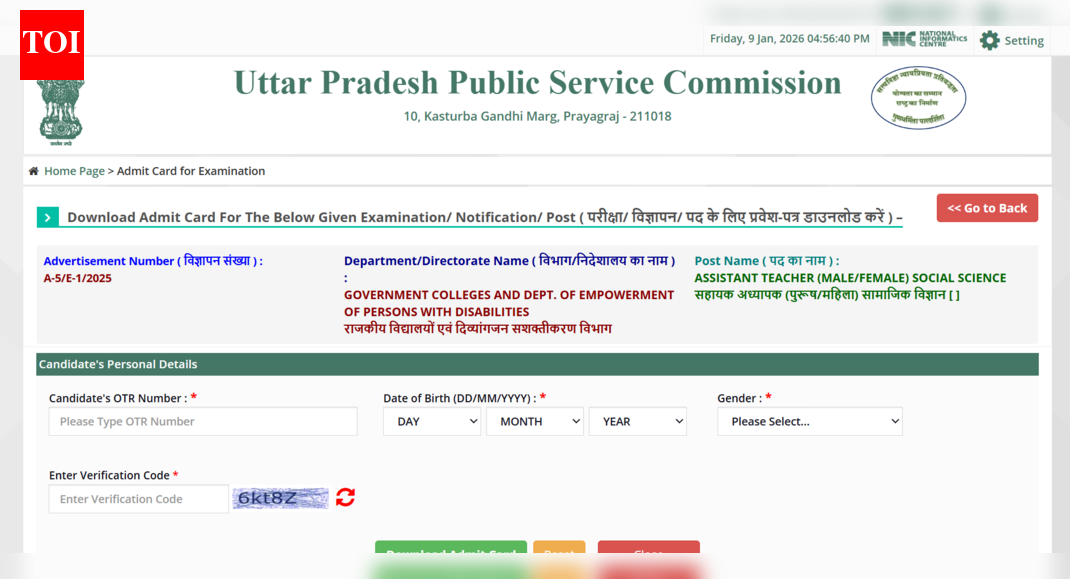Screen dimensions: 1070x579
Task: Click the TOI logo
Action: point(51,44)
